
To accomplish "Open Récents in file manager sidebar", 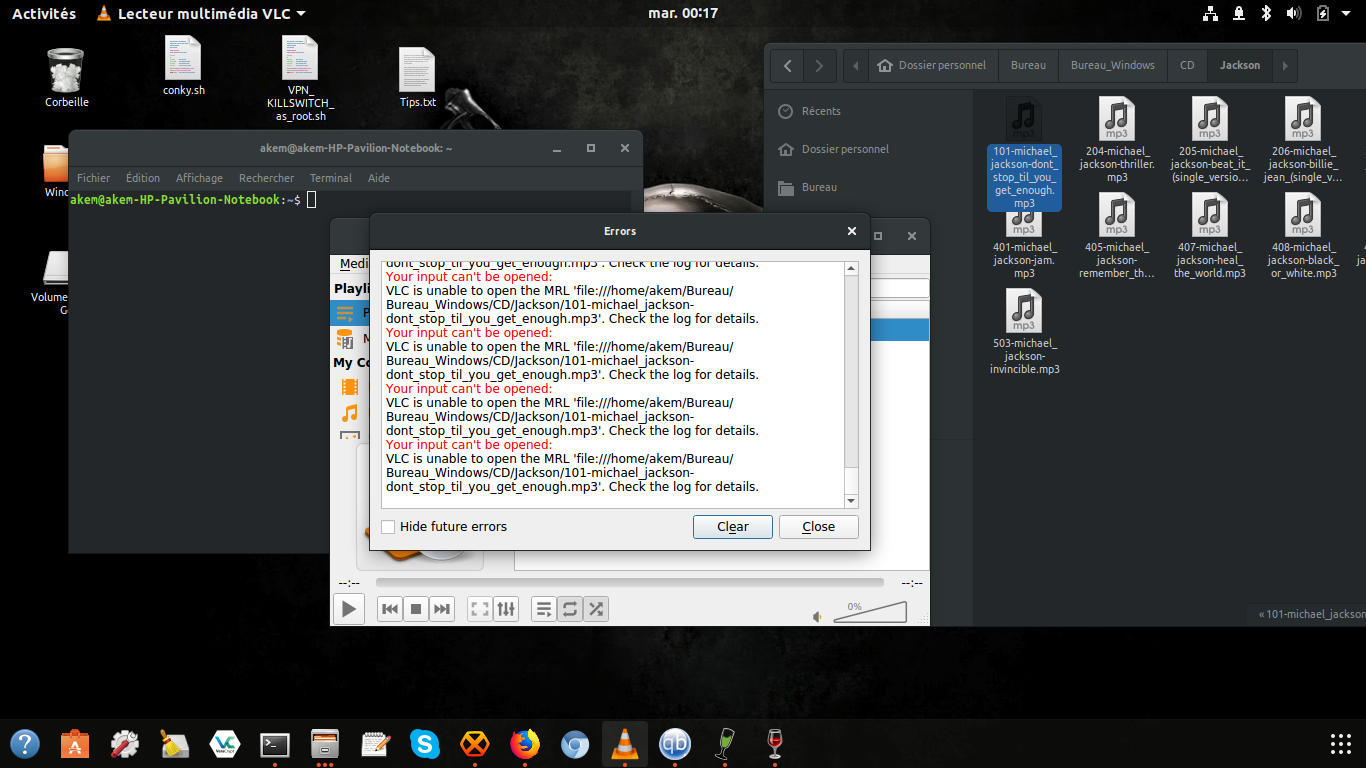I will coord(868,111).
